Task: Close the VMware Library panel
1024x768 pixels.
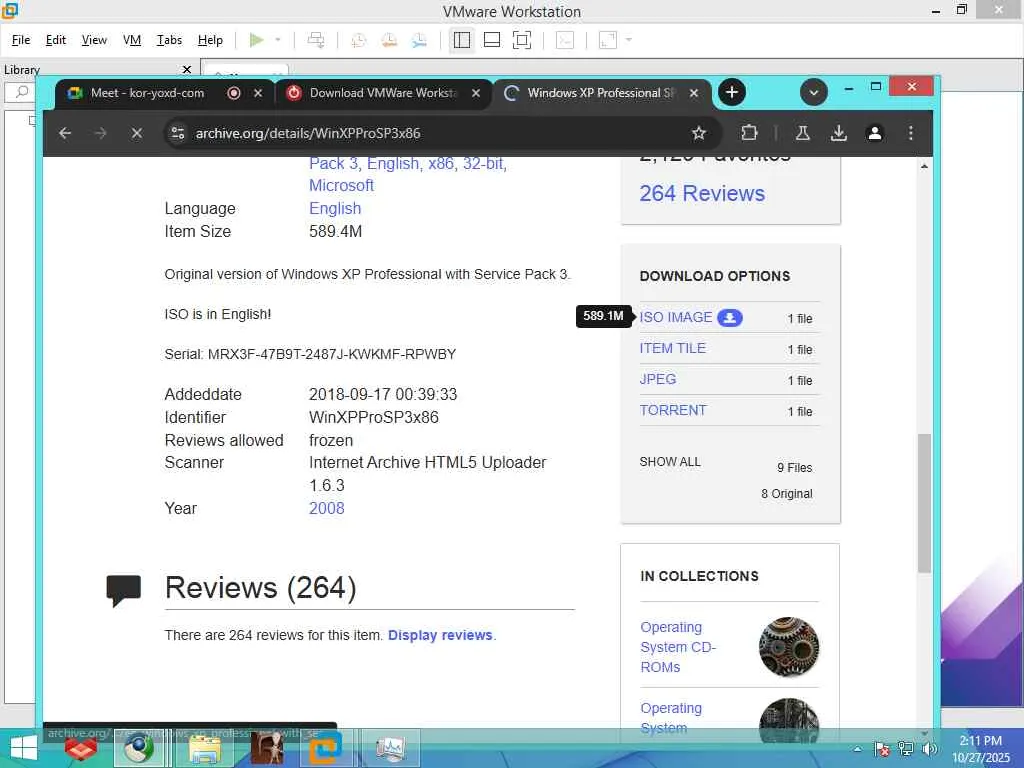Action: coord(187,69)
